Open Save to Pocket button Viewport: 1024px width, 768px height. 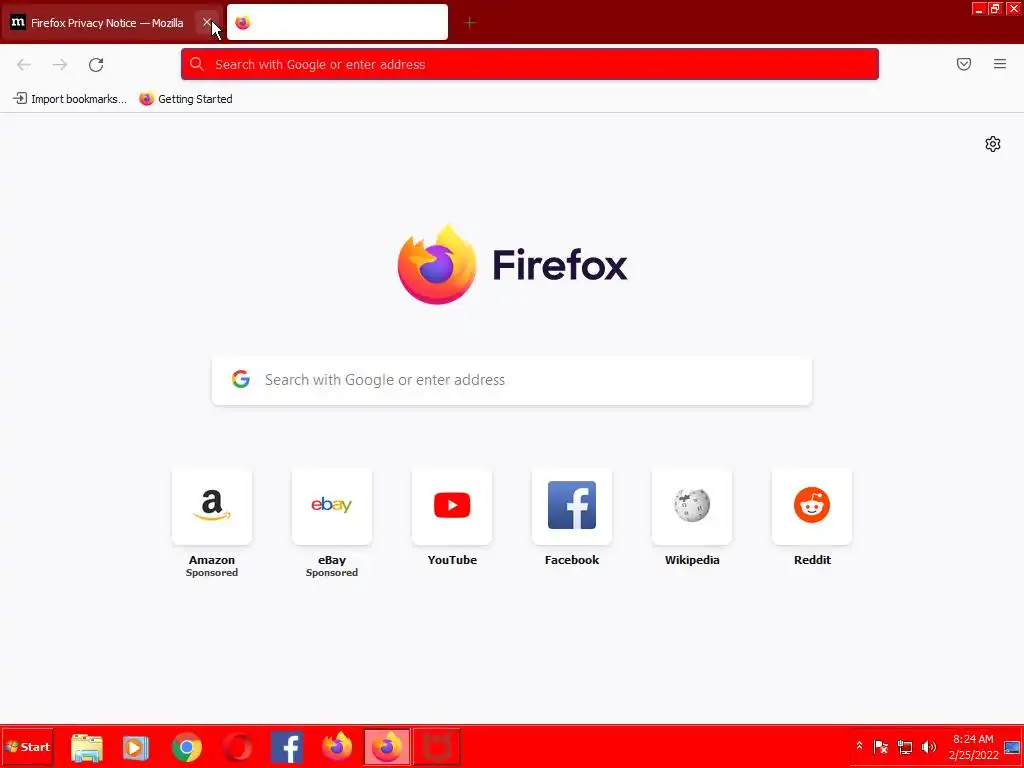pos(963,64)
